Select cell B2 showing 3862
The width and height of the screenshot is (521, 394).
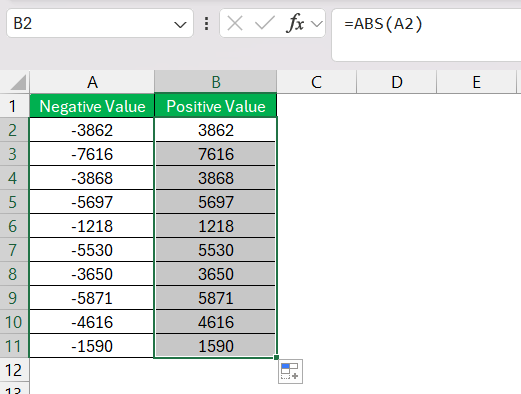click(216, 130)
